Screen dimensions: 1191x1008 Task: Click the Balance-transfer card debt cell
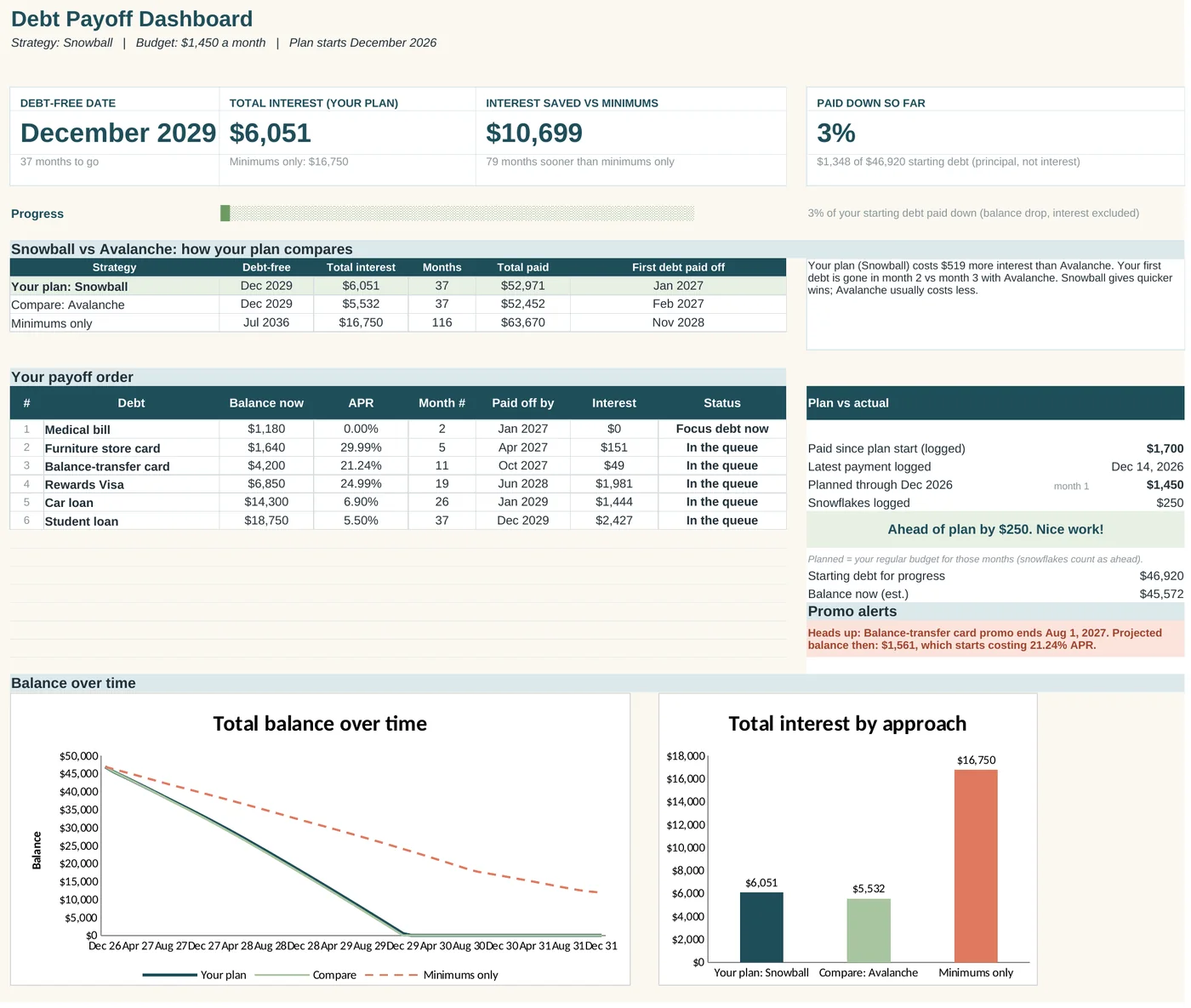(131, 466)
